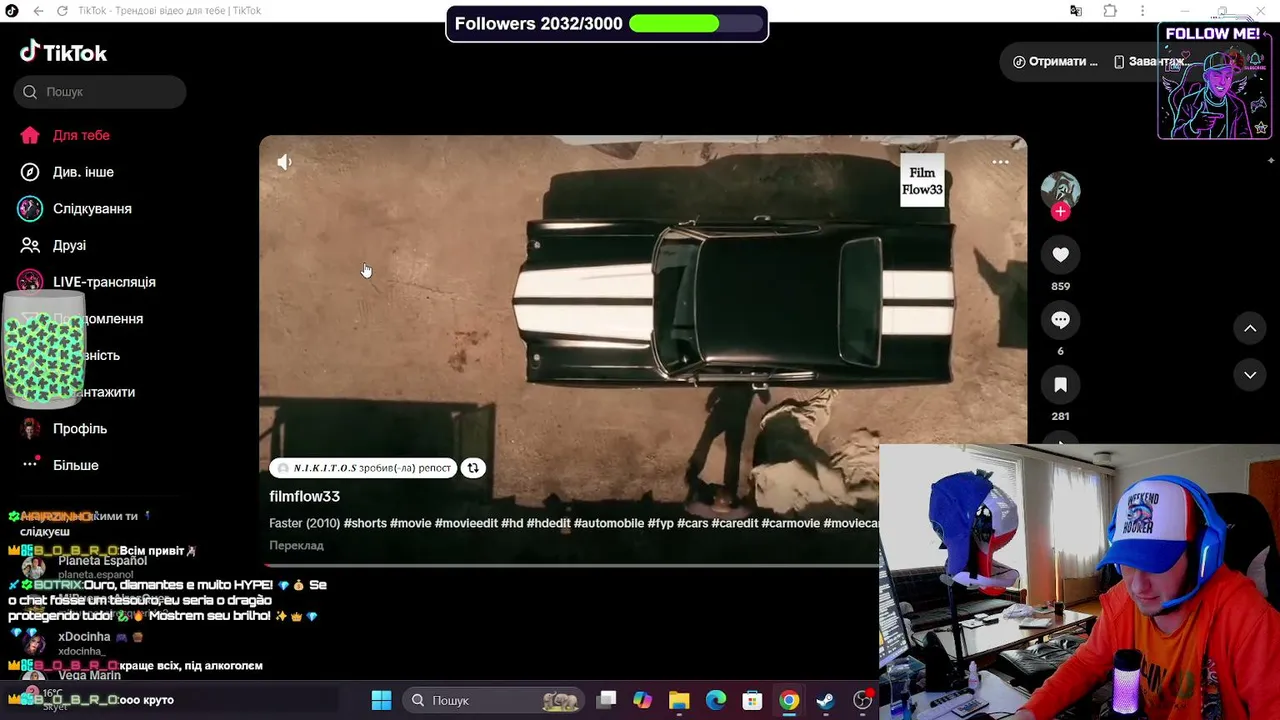Open the 'Профіль' page
The image size is (1280, 720).
click(x=80, y=429)
